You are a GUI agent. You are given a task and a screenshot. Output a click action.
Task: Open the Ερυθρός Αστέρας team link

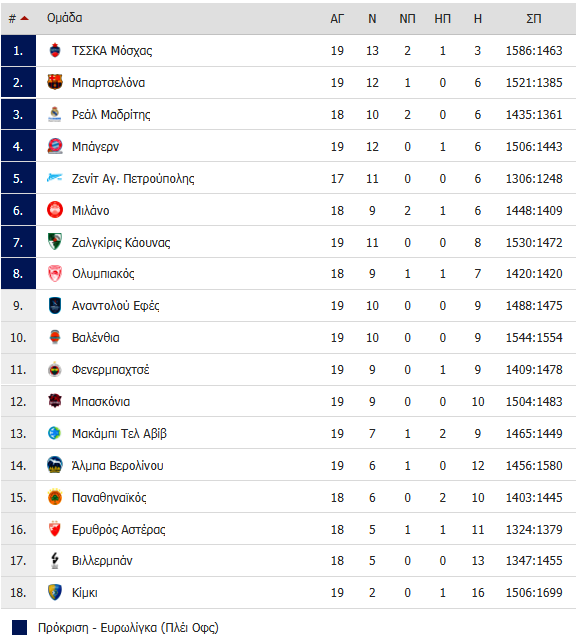click(118, 529)
